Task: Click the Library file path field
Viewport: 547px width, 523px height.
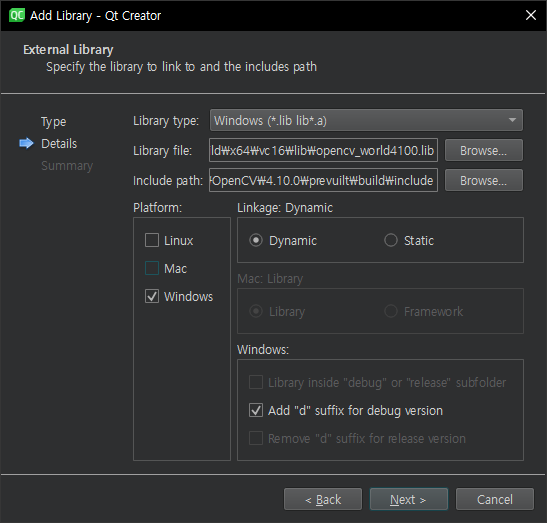Action: pyautogui.click(x=323, y=150)
